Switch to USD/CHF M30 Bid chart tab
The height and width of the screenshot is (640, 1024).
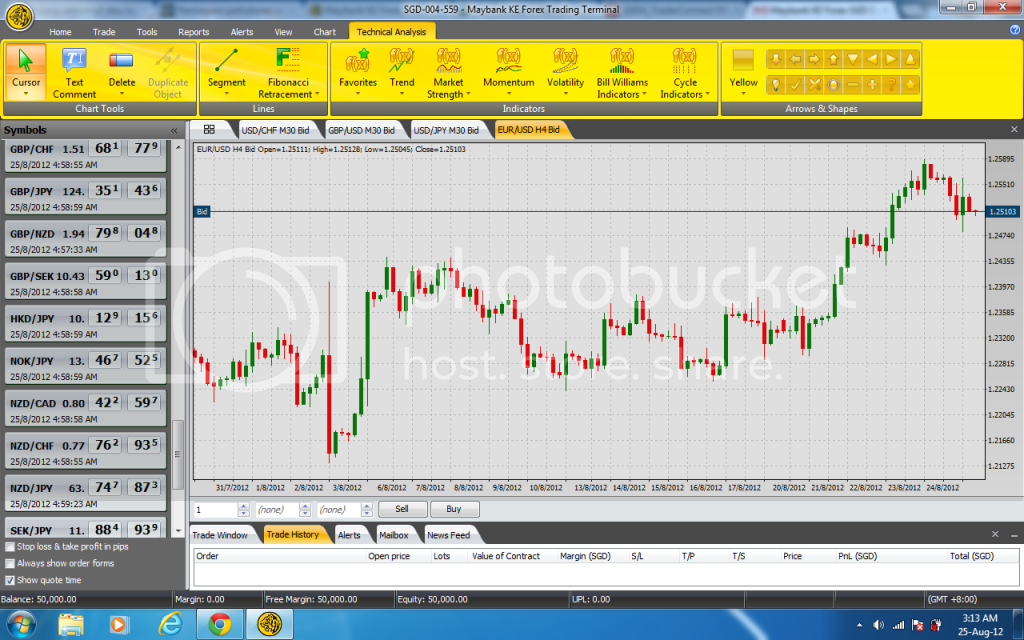[275, 130]
